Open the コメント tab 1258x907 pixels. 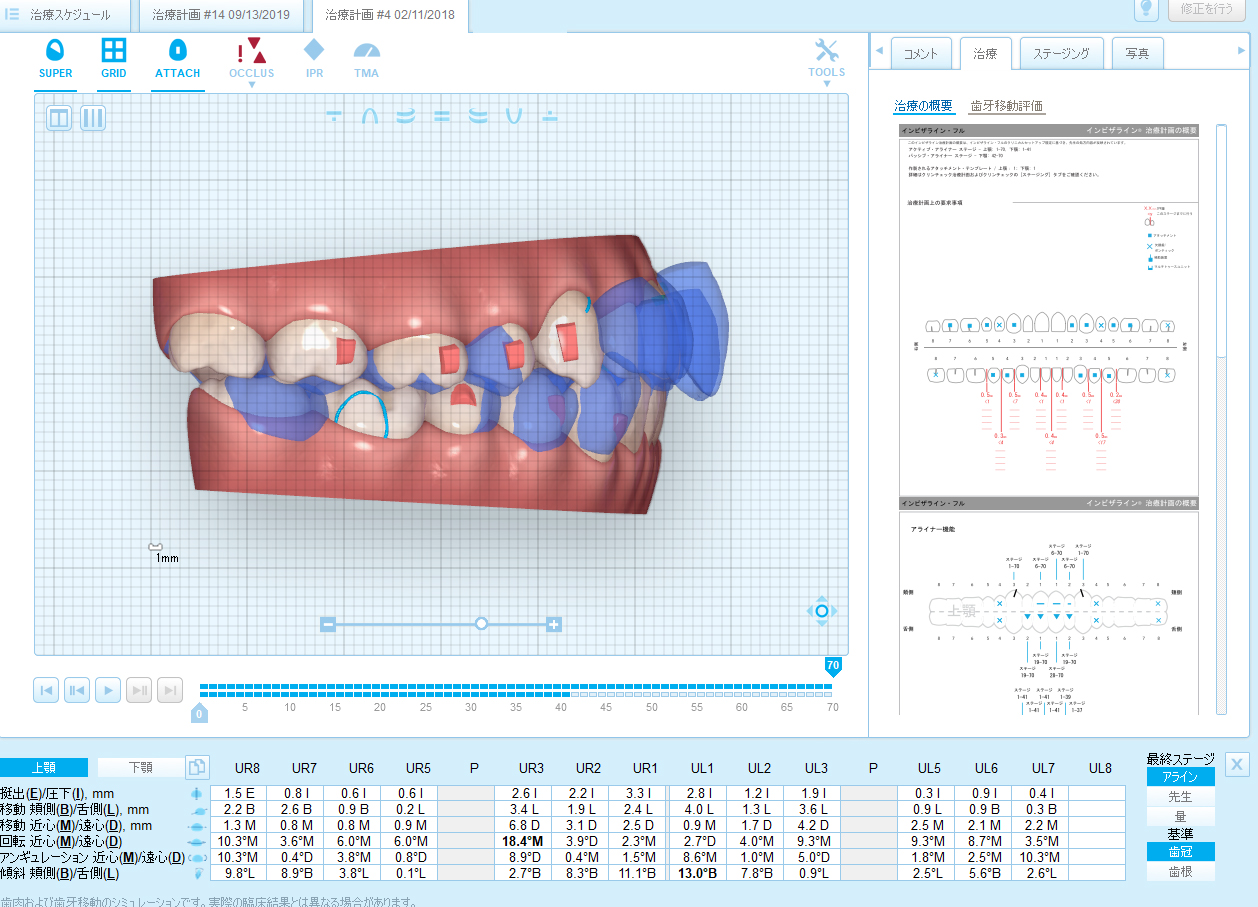920,54
